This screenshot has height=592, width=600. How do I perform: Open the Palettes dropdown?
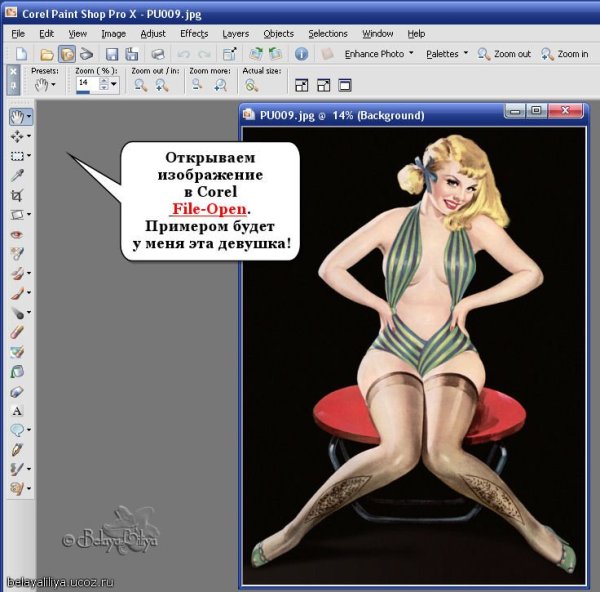(447, 54)
